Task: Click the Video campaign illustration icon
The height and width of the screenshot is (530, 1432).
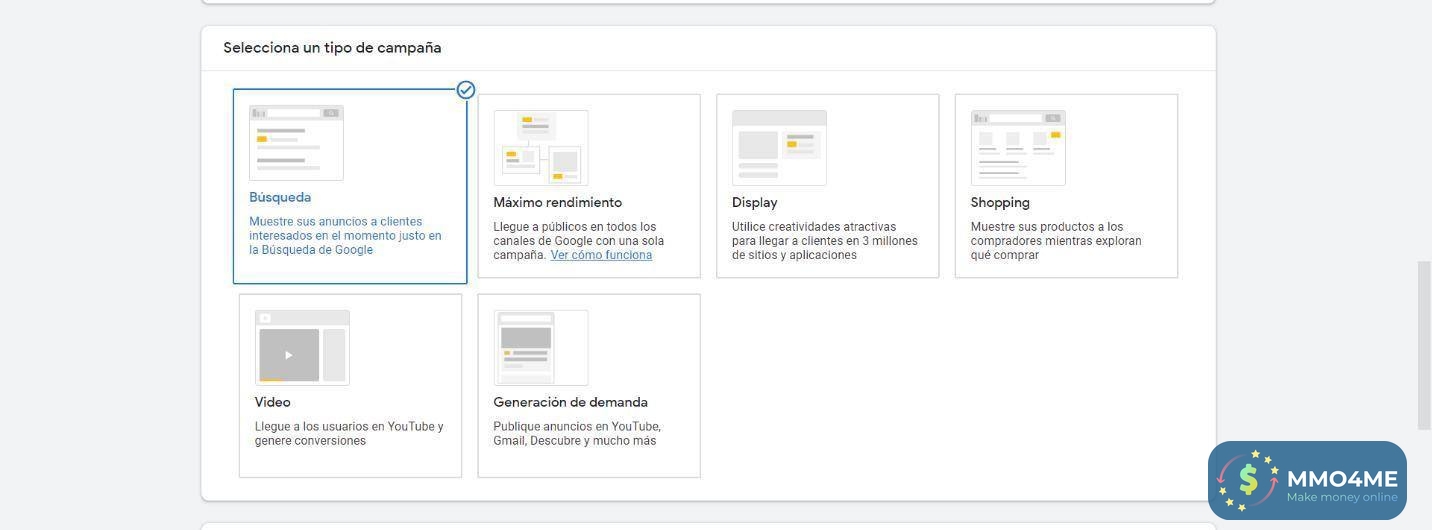Action: pos(302,348)
